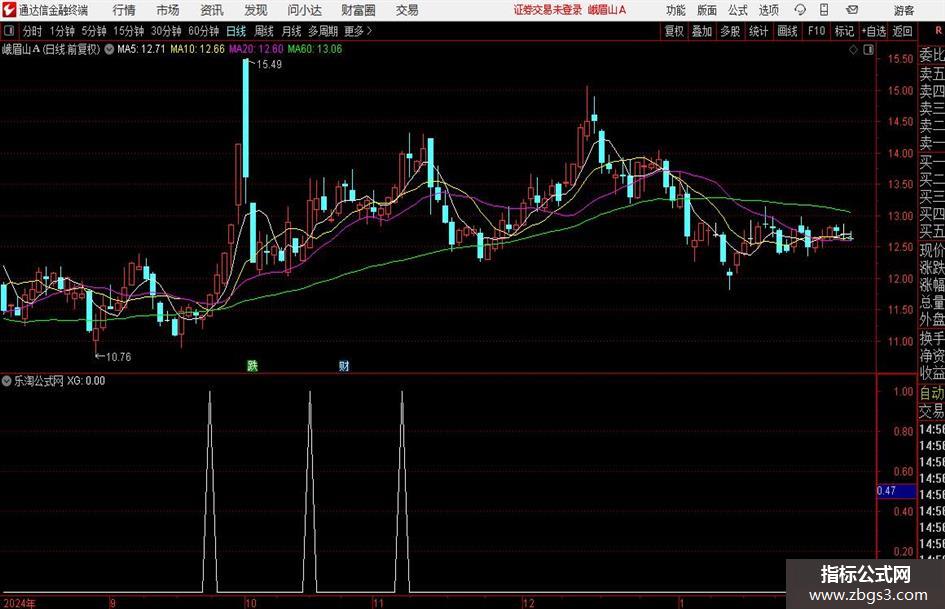Viewport: 945px width, 609px height.
Task: Open the 多周期 multi-period view
Action: tap(323, 31)
